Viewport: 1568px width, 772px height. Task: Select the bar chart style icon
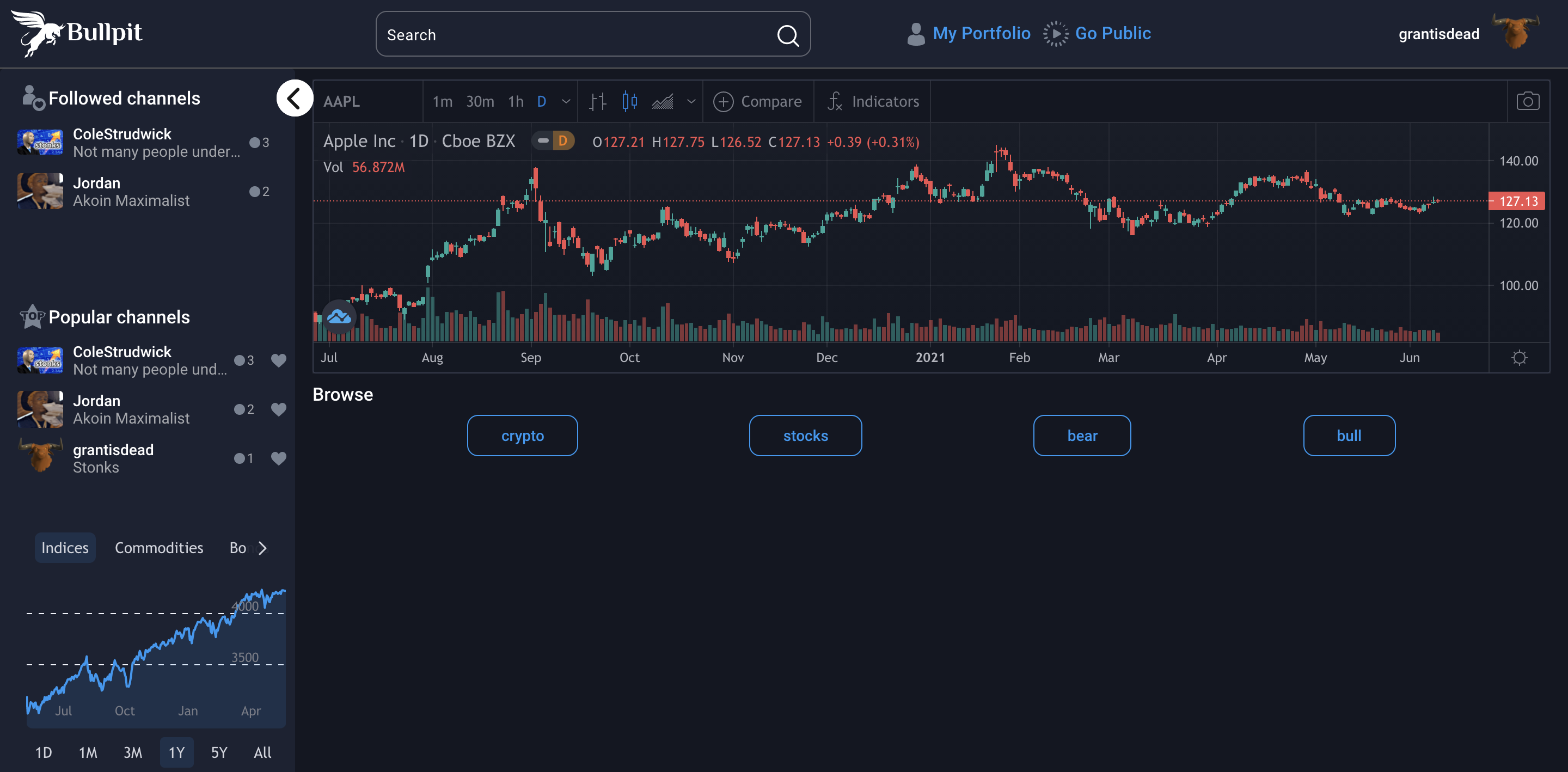[x=598, y=102]
